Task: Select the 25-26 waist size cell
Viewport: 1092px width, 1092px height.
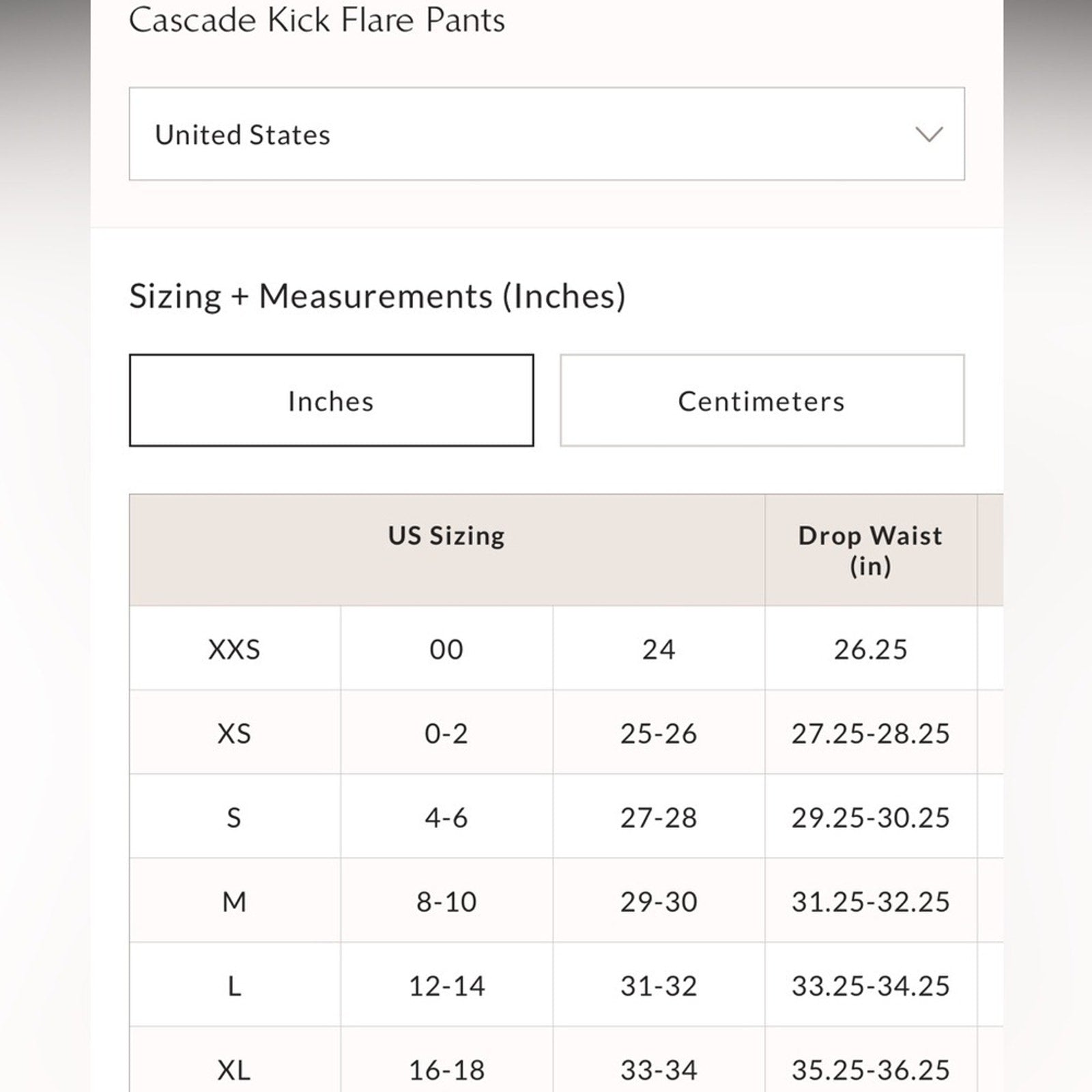Action: tap(659, 734)
